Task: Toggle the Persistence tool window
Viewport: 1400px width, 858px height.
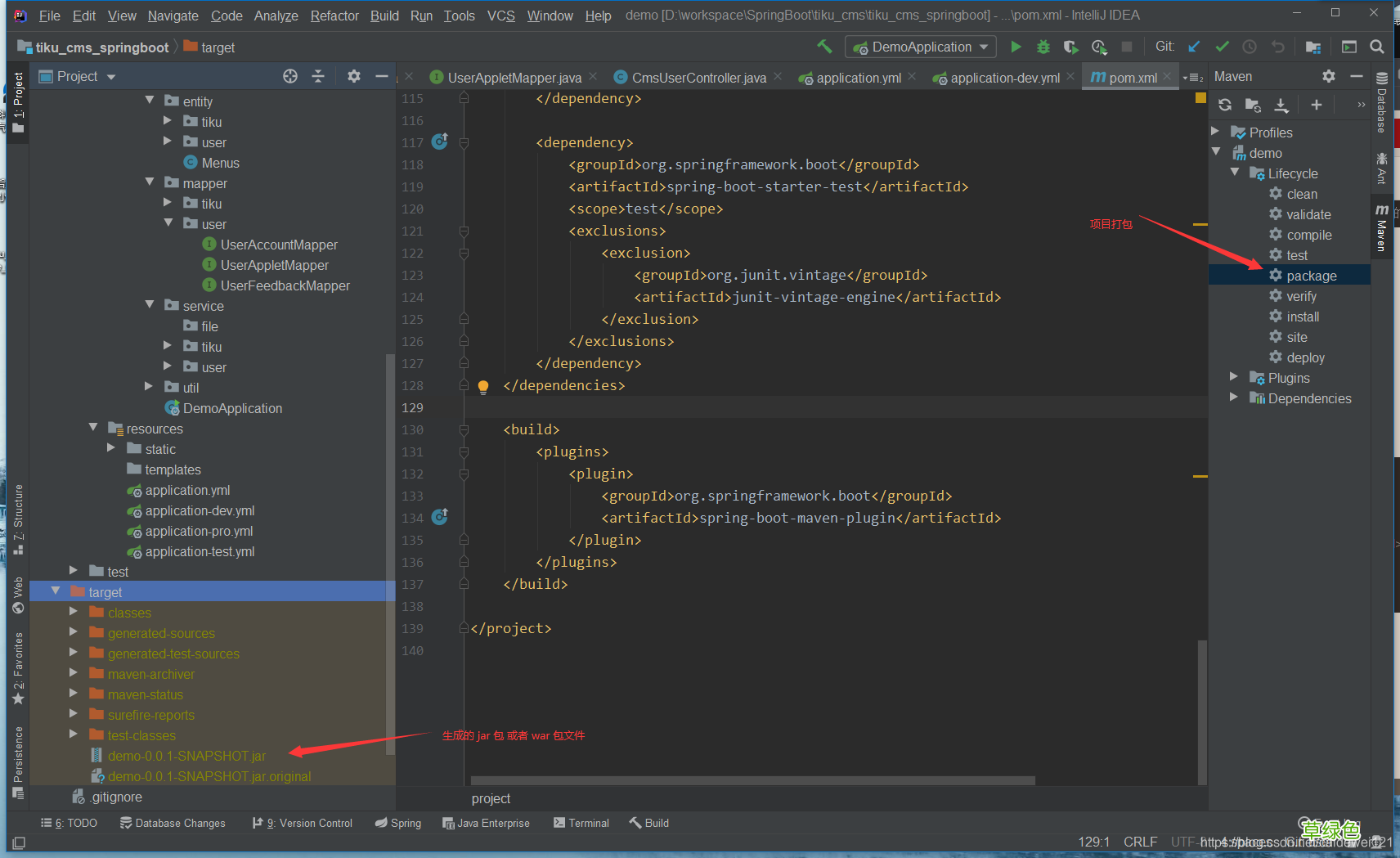Action: tap(18, 762)
